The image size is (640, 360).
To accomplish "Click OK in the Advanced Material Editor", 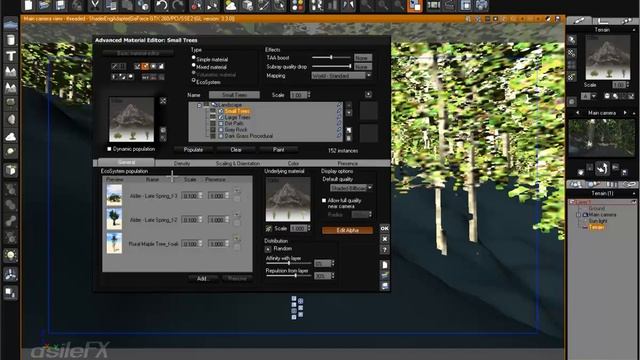I will pyautogui.click(x=384, y=228).
